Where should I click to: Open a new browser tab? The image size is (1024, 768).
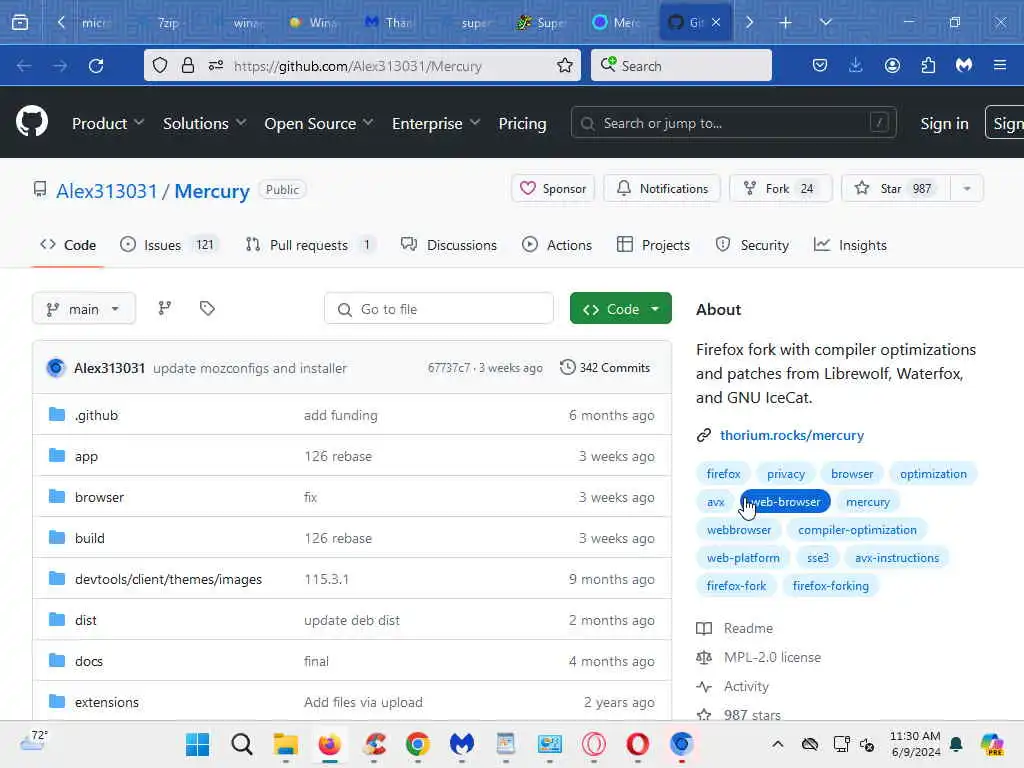click(x=786, y=22)
